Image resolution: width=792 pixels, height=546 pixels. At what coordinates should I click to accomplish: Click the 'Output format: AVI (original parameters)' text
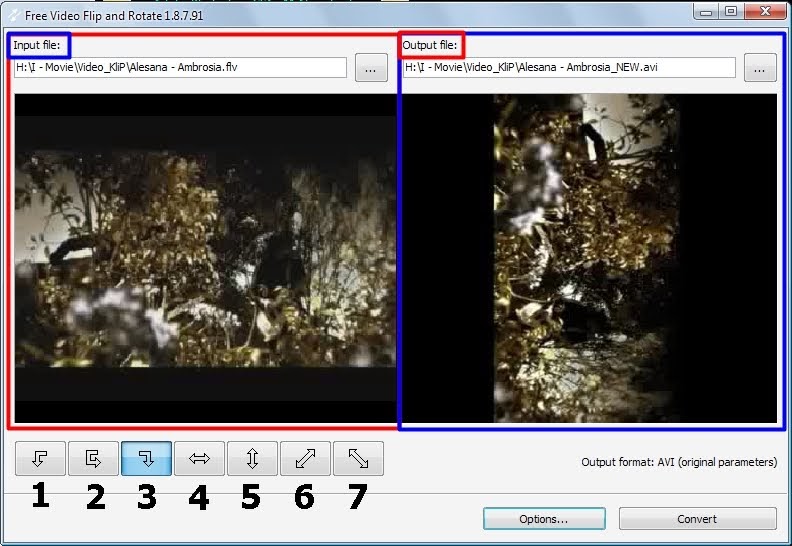(x=679, y=462)
